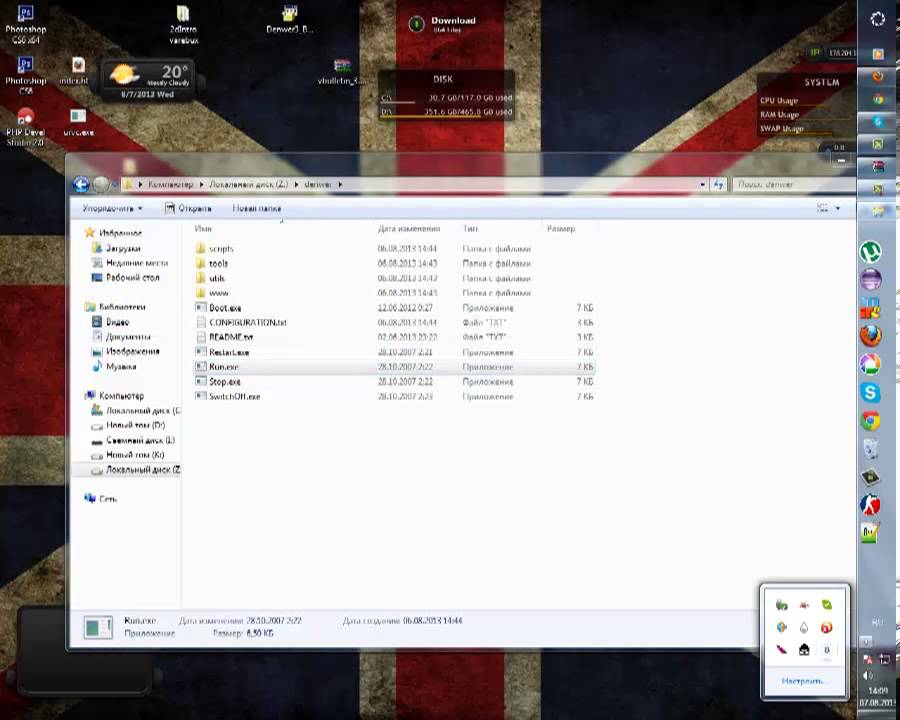Open the vbulletin archive on desktop
Viewport: 900px width, 720px height.
coord(342,72)
